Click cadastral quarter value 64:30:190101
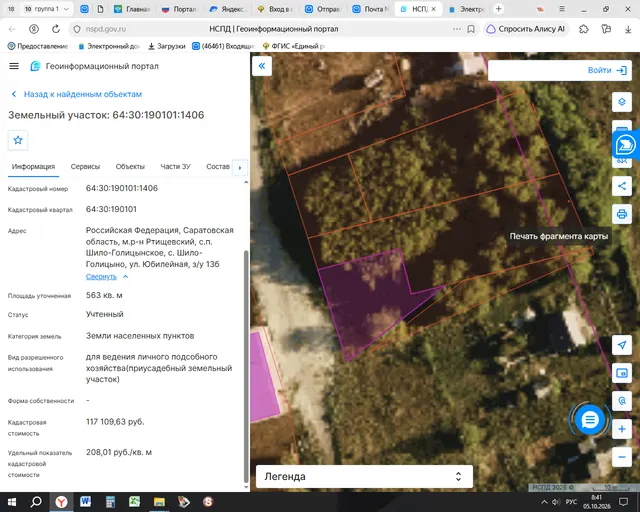This screenshot has width=640, height=512. (111, 209)
